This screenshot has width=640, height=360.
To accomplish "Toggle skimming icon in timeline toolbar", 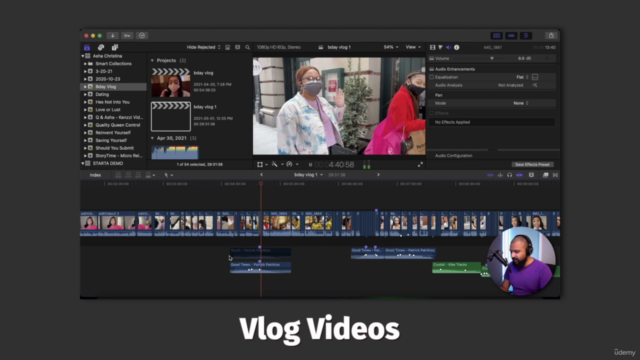I will point(490,175).
